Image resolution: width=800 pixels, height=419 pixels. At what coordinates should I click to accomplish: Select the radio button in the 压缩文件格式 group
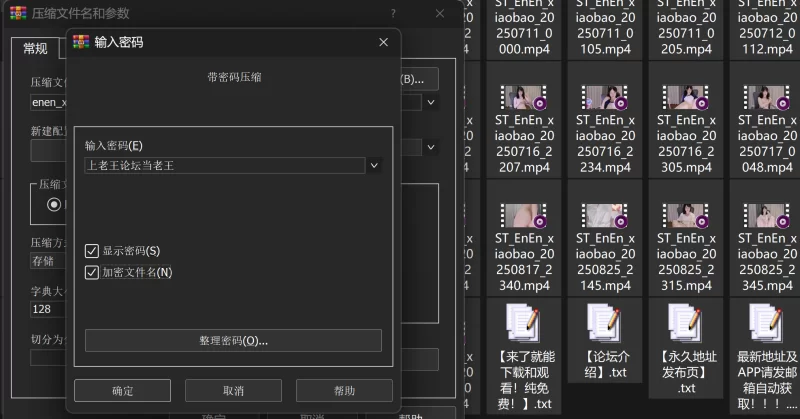pyautogui.click(x=54, y=204)
